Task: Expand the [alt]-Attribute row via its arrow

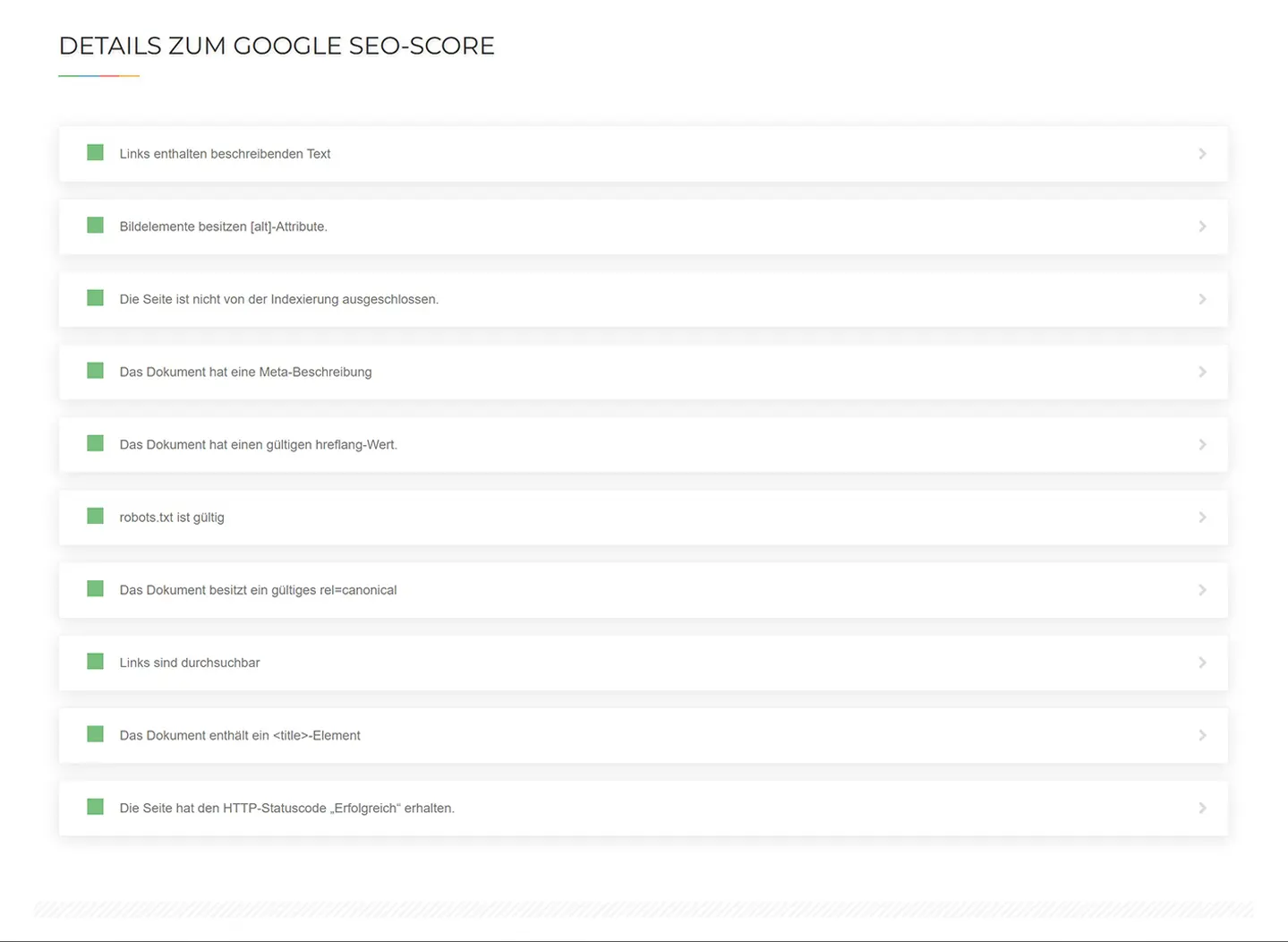Action: point(1202,227)
